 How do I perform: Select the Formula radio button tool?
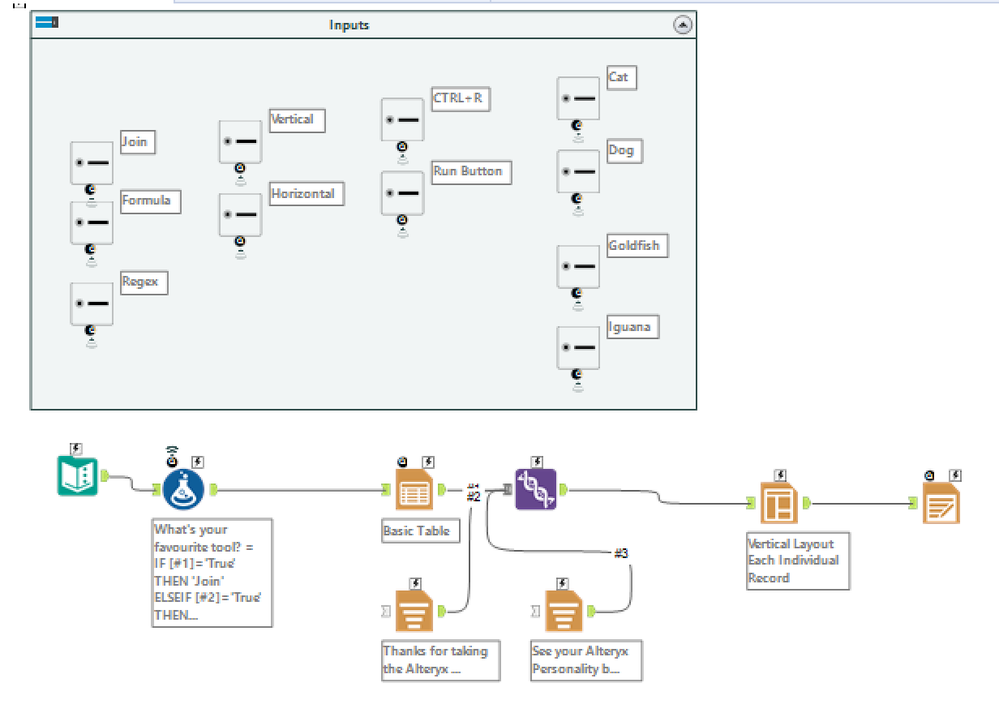(x=92, y=222)
